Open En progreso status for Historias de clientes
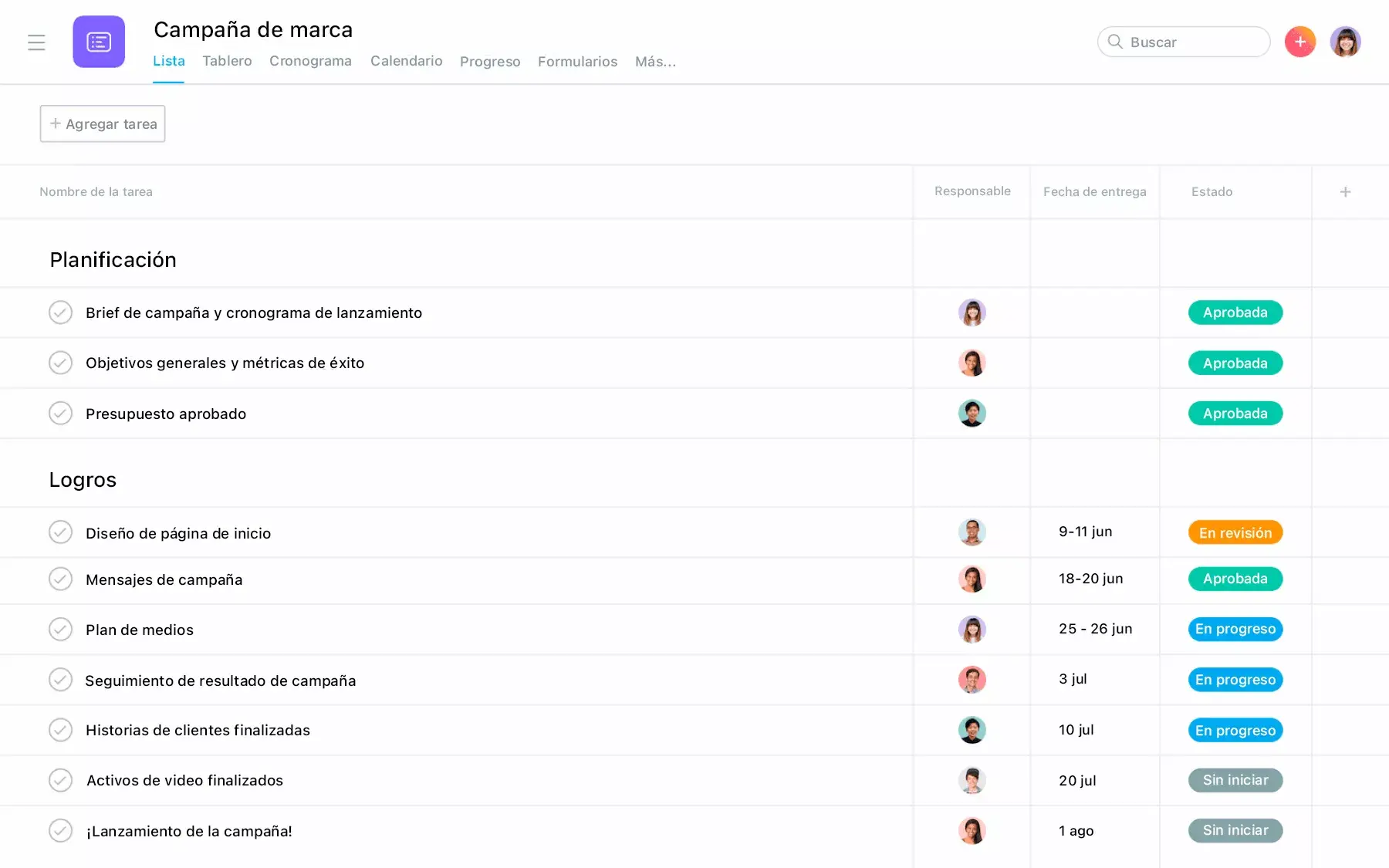This screenshot has width=1389, height=868. pyautogui.click(x=1235, y=730)
